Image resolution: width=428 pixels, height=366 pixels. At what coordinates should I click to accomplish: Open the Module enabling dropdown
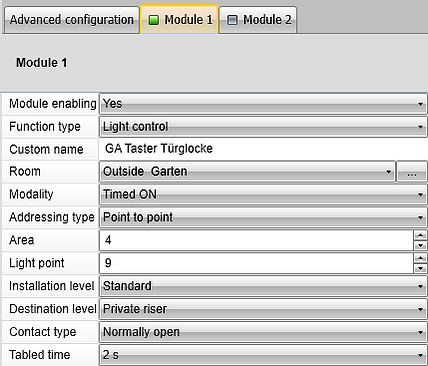pyautogui.click(x=263, y=104)
